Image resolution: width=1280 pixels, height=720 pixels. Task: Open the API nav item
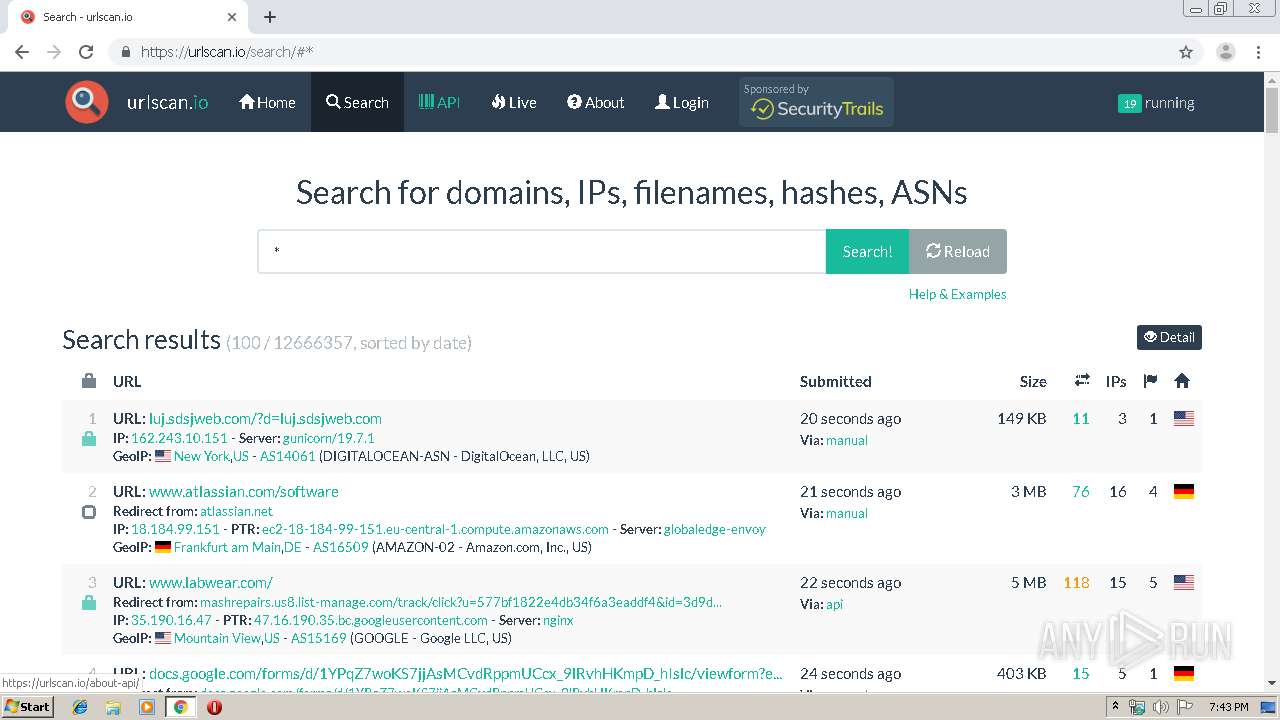point(439,102)
